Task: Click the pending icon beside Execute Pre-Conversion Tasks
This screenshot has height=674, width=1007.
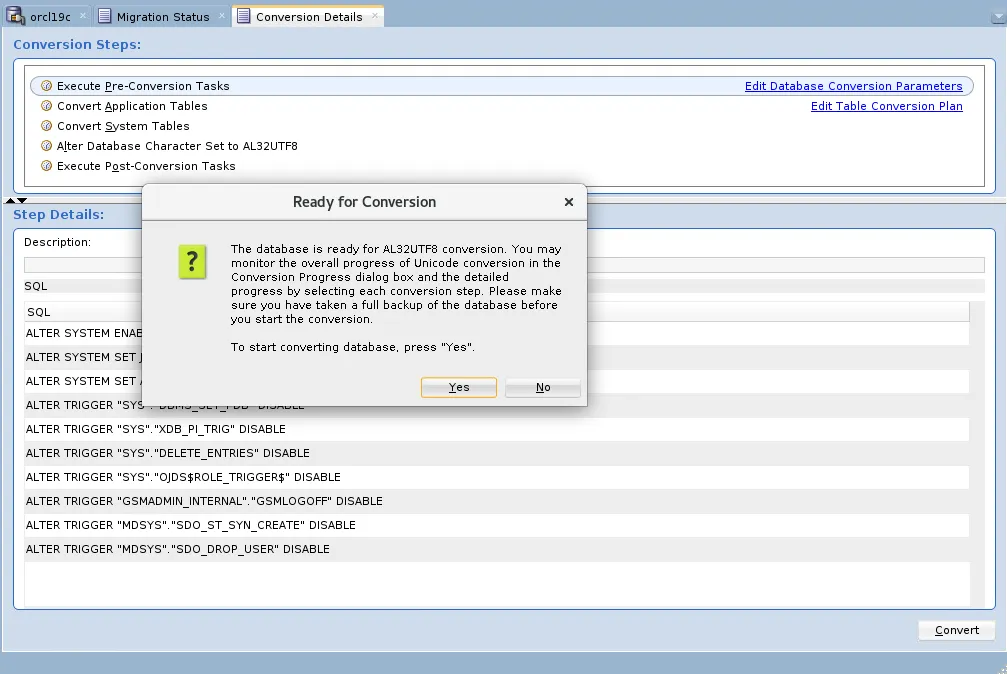Action: pyautogui.click(x=46, y=86)
